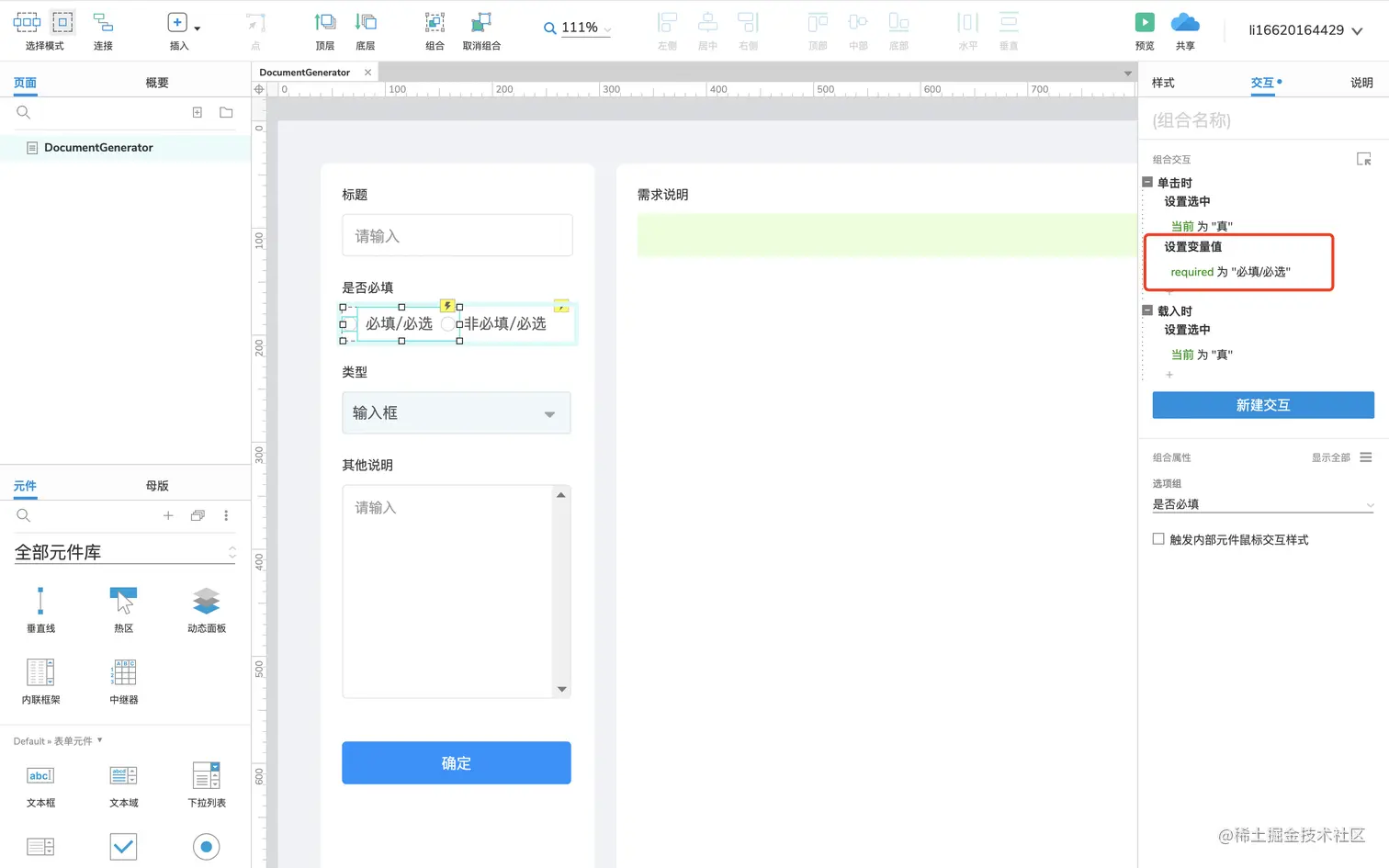Enable 触发内部元件鼠标交互样式 checkbox
This screenshot has height=868, width=1389.
tap(1158, 539)
